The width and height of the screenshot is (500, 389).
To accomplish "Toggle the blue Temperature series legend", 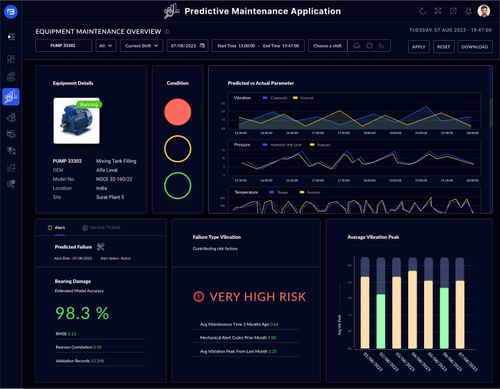I will (279, 192).
